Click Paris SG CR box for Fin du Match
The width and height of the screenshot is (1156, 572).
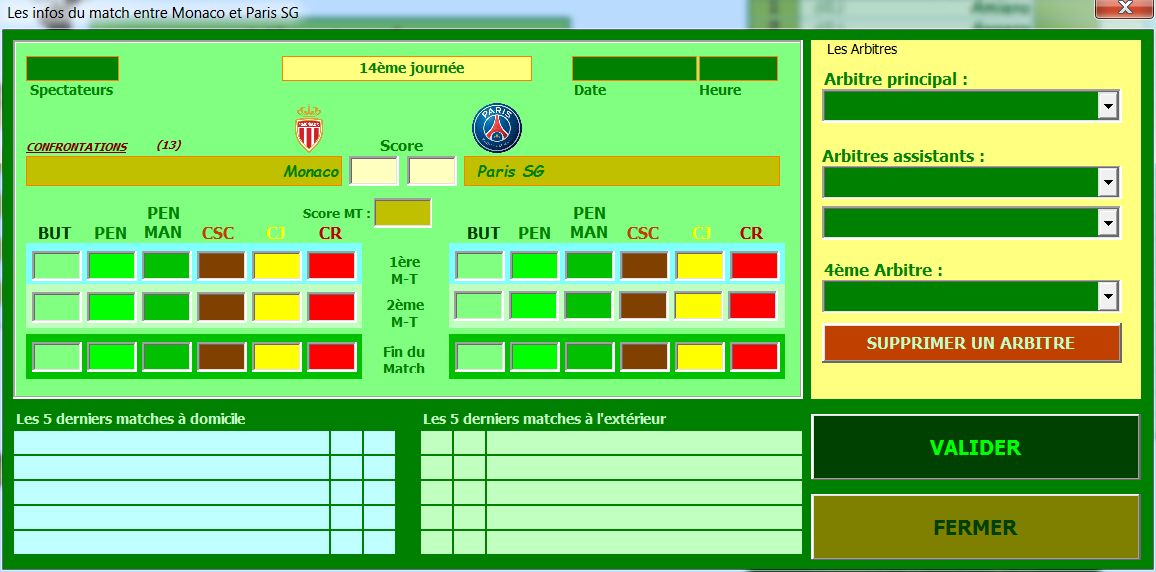click(754, 357)
